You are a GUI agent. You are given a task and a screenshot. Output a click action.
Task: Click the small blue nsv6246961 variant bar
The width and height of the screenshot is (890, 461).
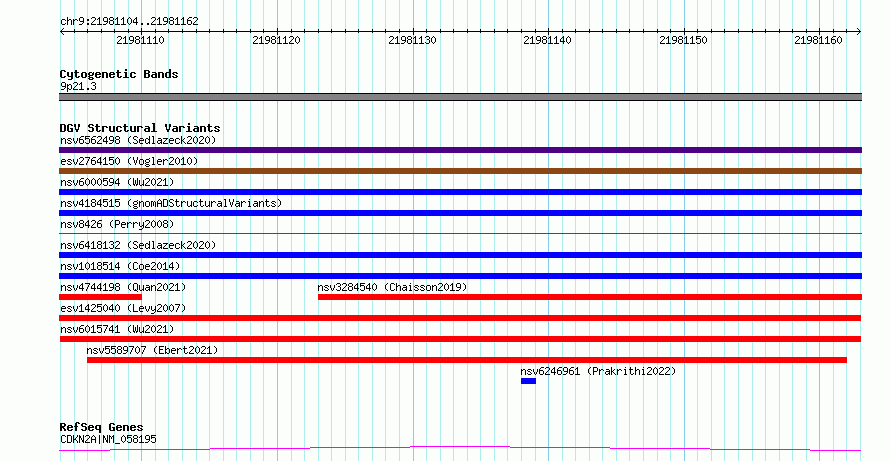point(528,381)
